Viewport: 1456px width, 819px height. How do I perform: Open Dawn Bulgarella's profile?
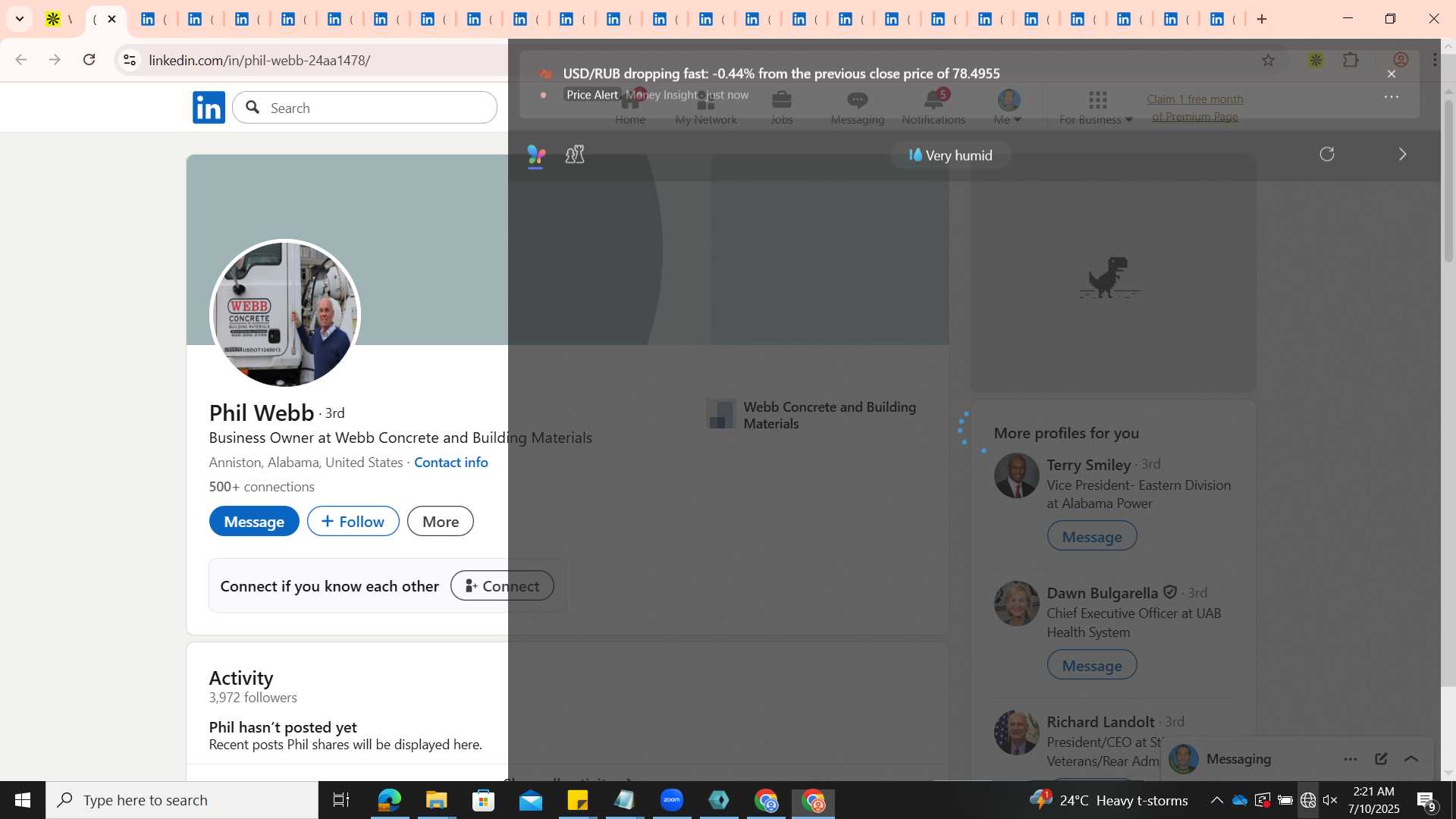point(1102,593)
